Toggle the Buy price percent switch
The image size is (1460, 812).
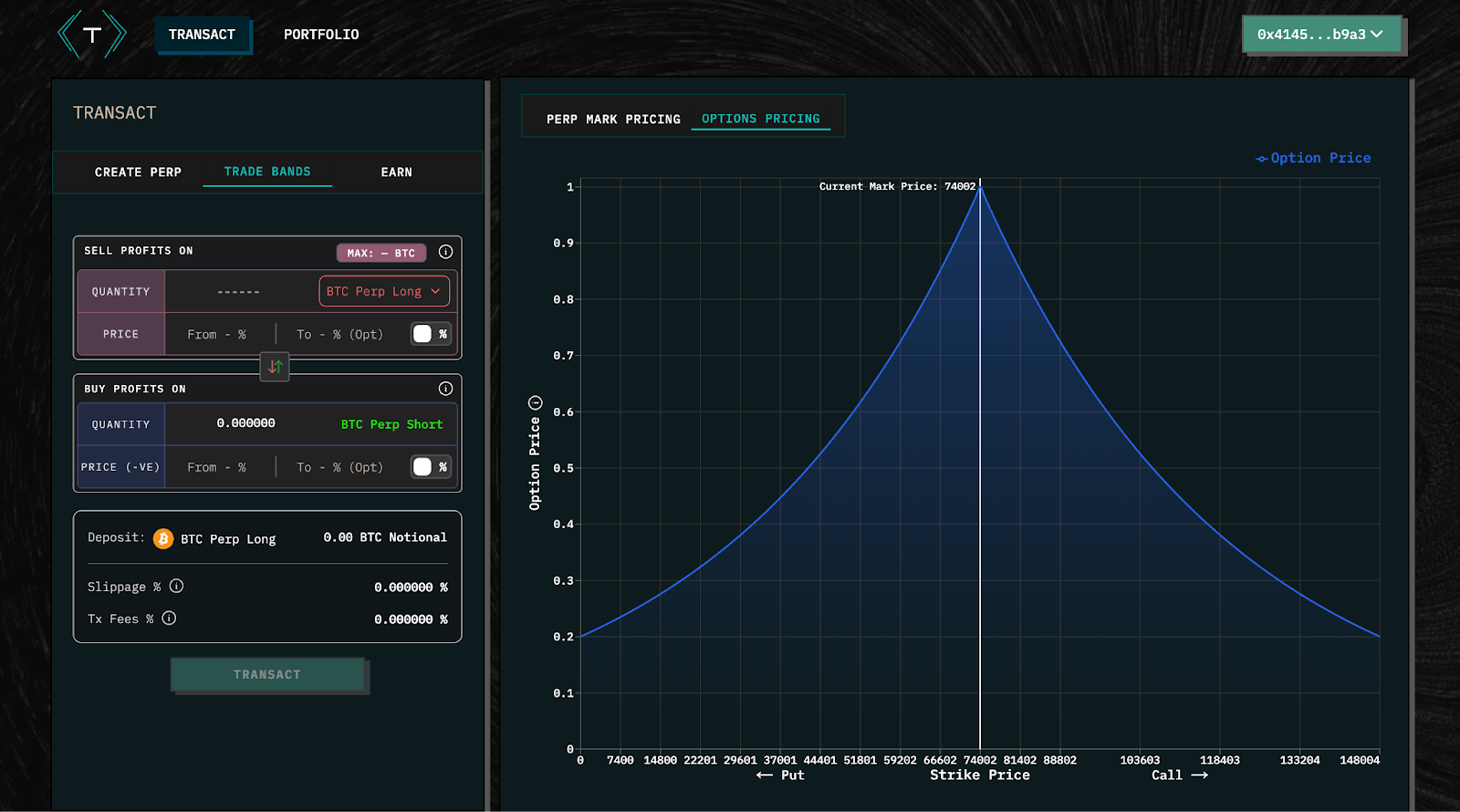coord(430,467)
